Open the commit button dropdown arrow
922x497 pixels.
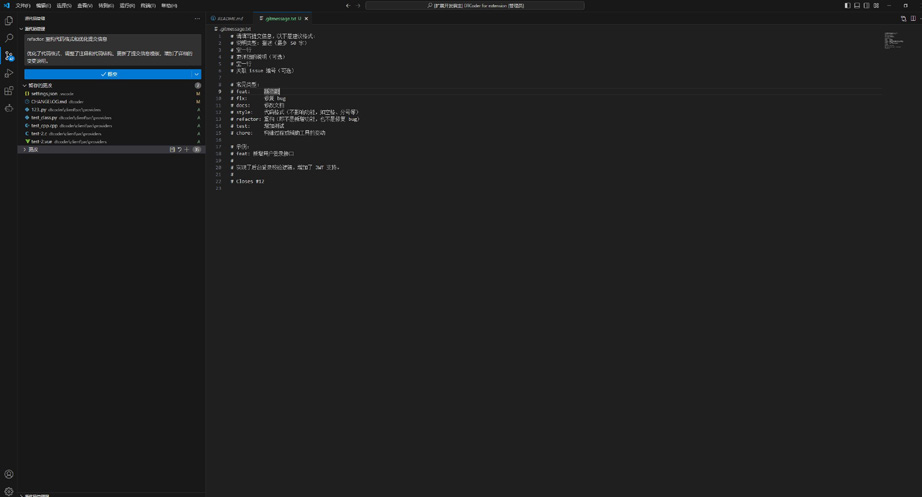pos(196,74)
